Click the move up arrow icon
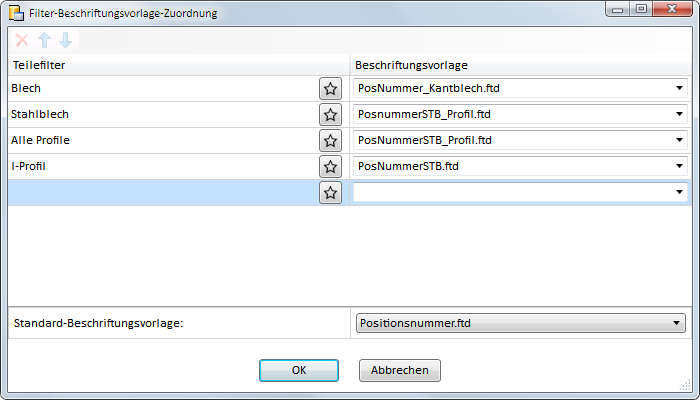This screenshot has height=400, width=700. 44,40
